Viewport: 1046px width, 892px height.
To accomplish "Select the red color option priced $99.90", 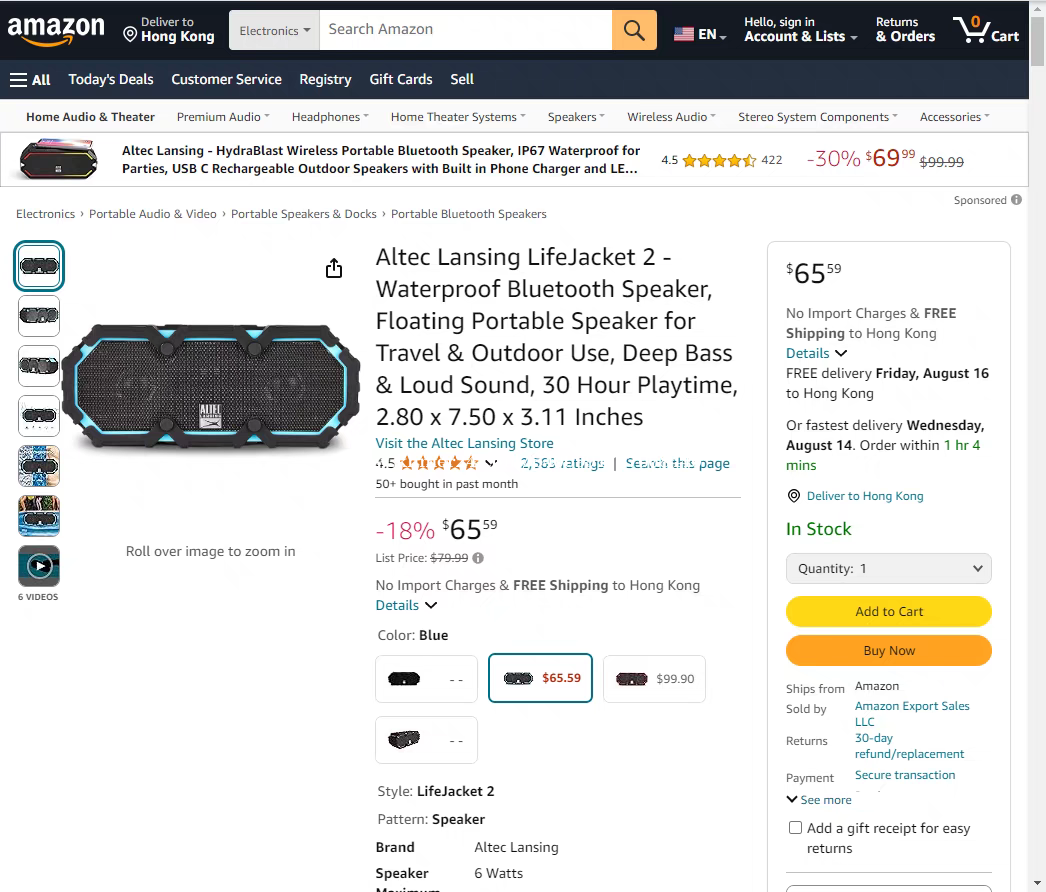I will coord(654,679).
